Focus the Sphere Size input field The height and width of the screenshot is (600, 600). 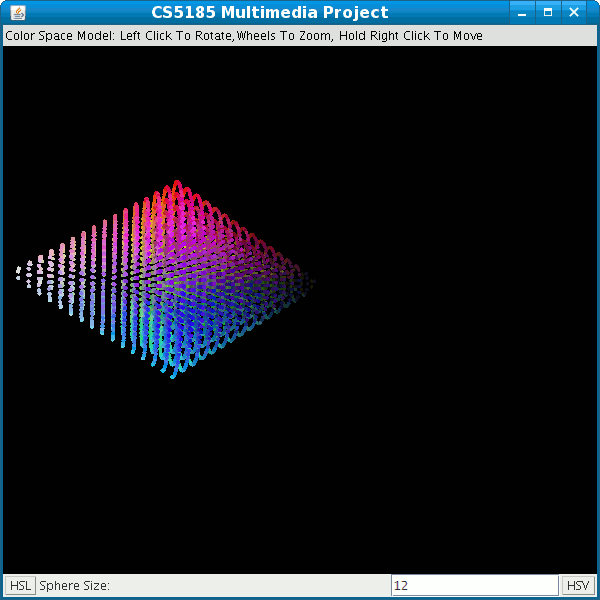coord(474,585)
